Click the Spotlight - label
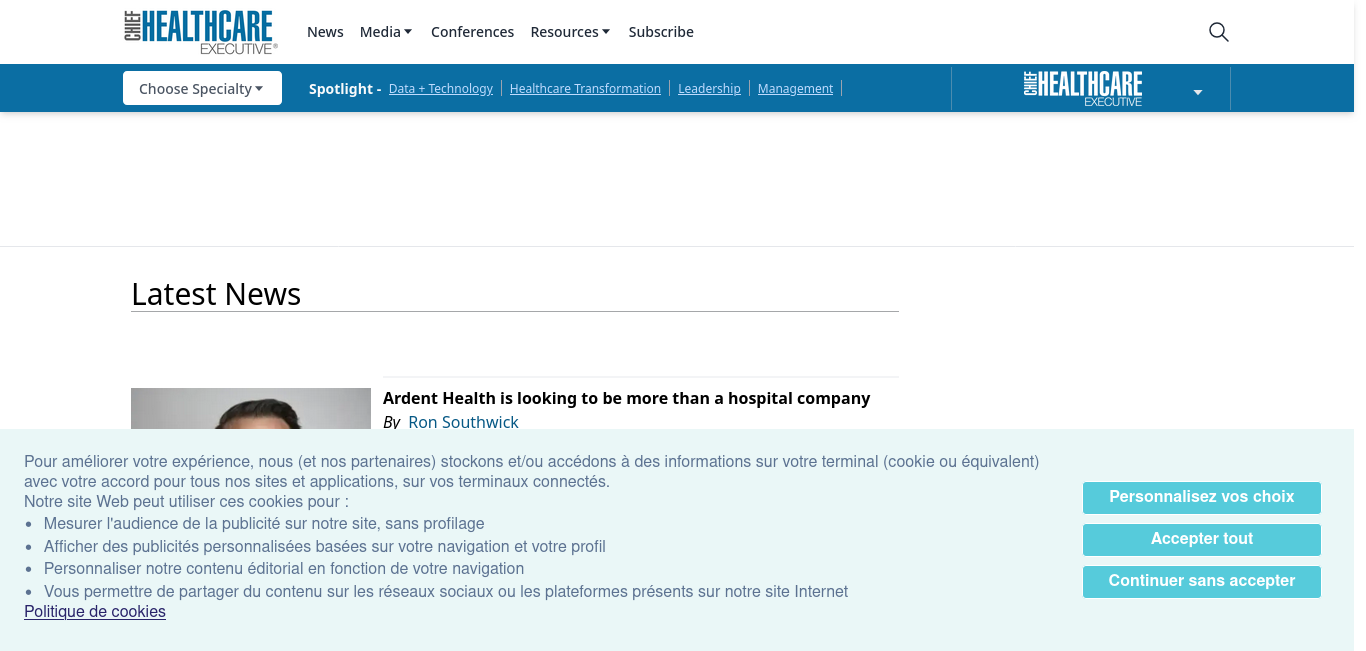Image resolution: width=1366 pixels, height=651 pixels. point(345,89)
